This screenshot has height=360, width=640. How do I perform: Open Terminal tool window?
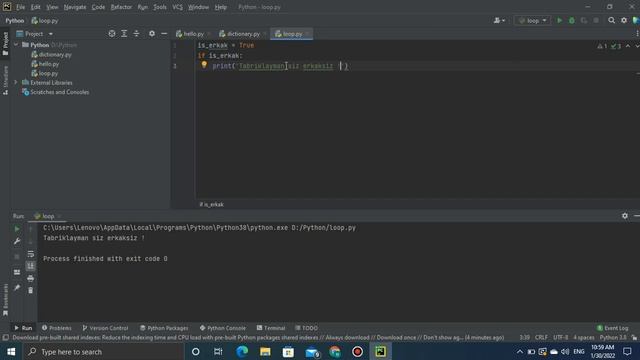point(271,328)
